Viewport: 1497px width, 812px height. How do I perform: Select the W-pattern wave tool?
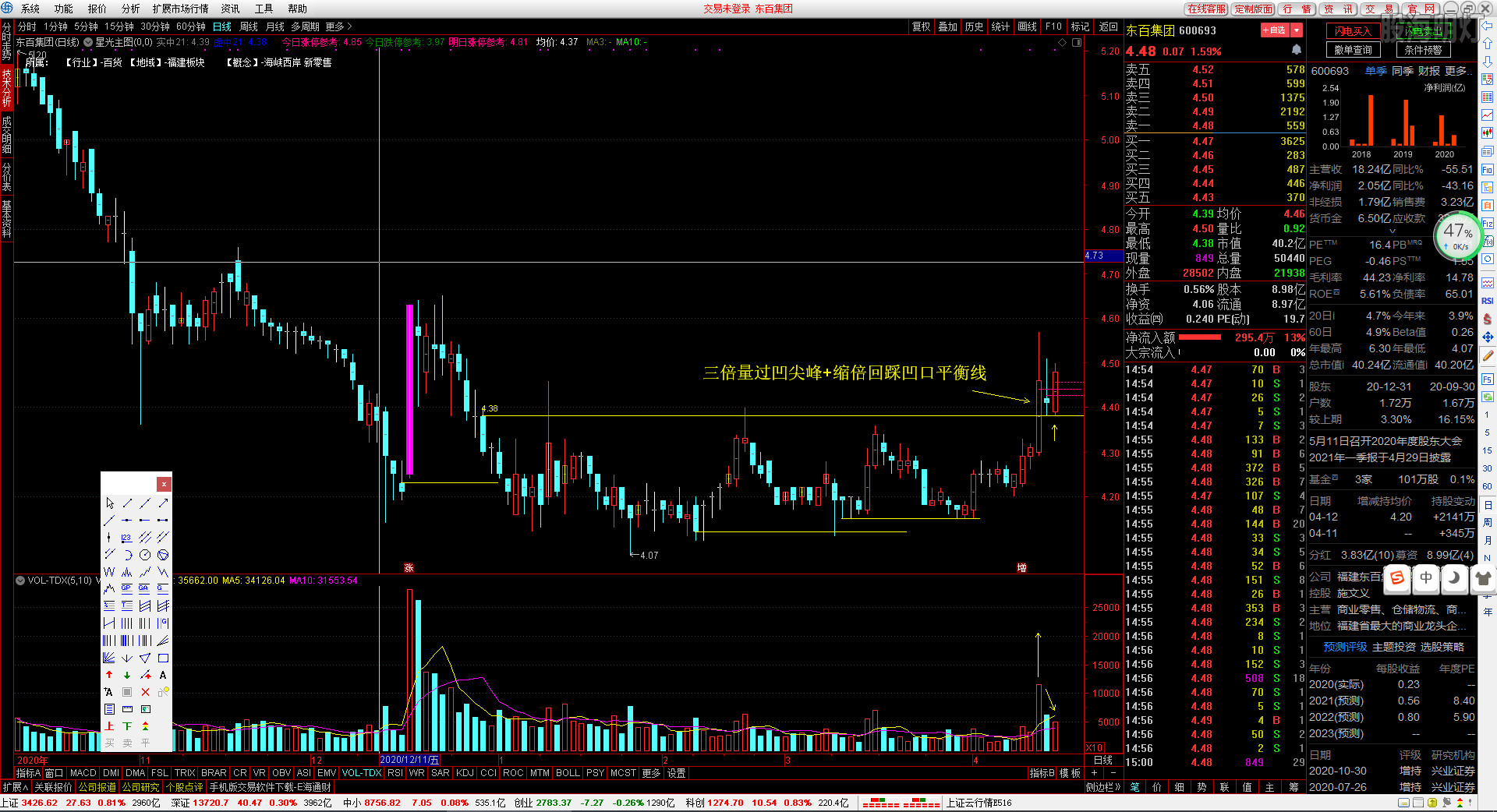click(x=110, y=572)
